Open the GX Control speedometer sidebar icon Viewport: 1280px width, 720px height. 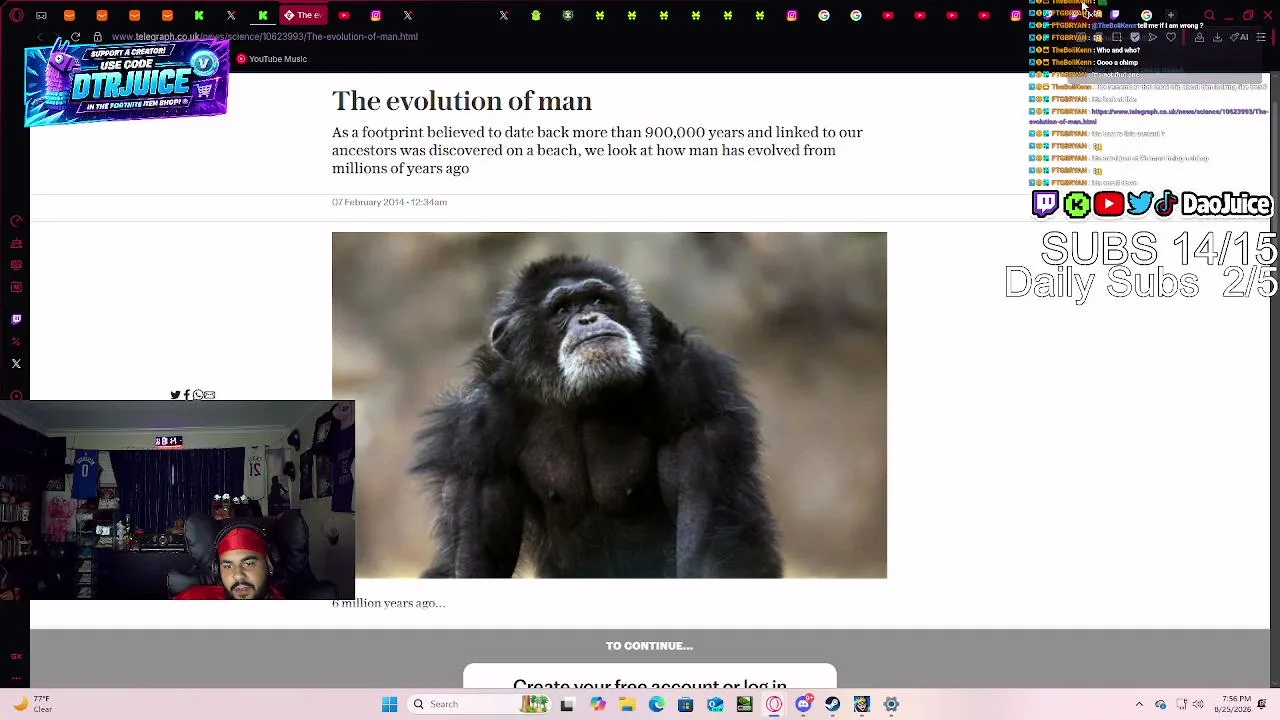[16, 221]
